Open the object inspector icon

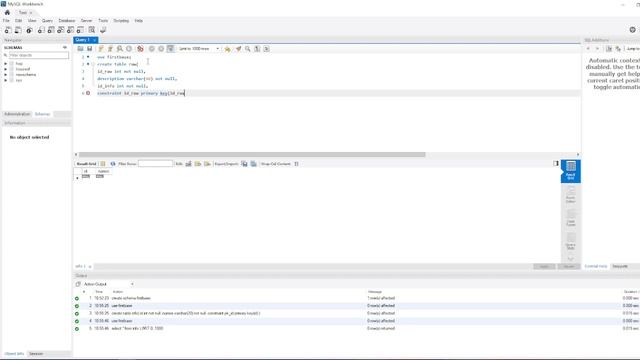[x=29, y=30]
